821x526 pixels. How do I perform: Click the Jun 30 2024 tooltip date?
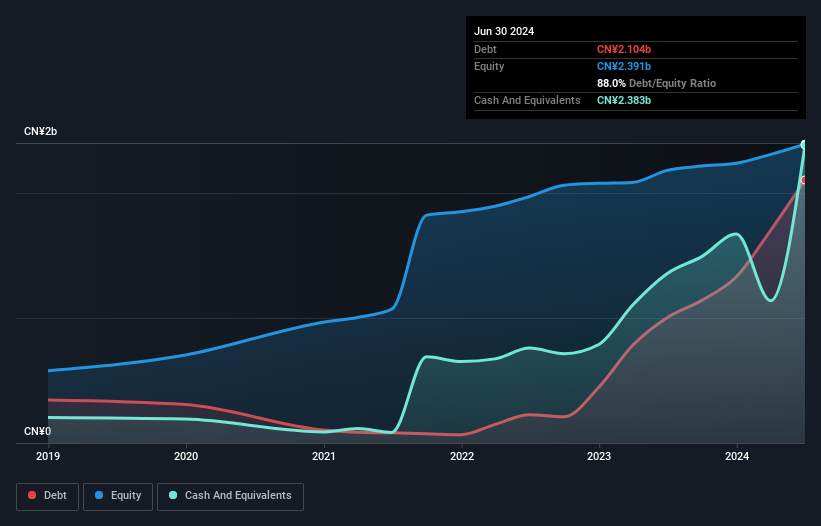[x=504, y=31]
